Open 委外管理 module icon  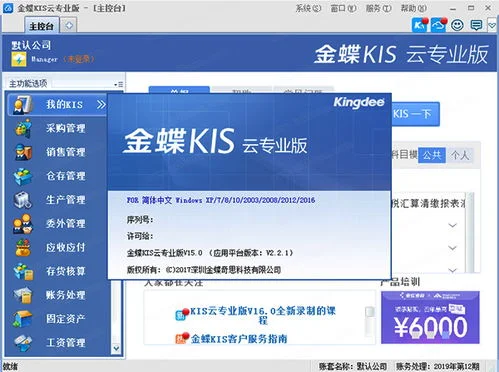coord(23,224)
